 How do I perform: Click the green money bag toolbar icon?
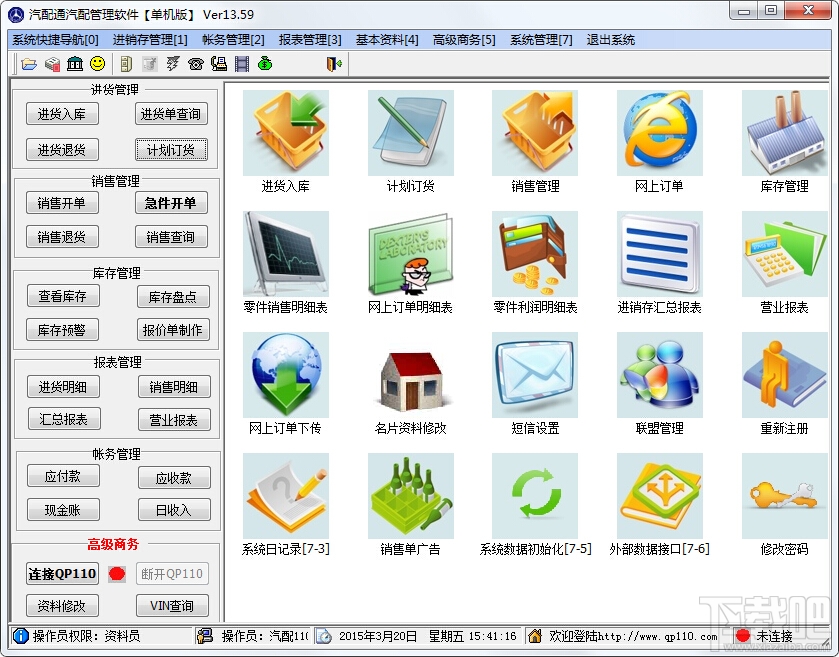click(265, 64)
